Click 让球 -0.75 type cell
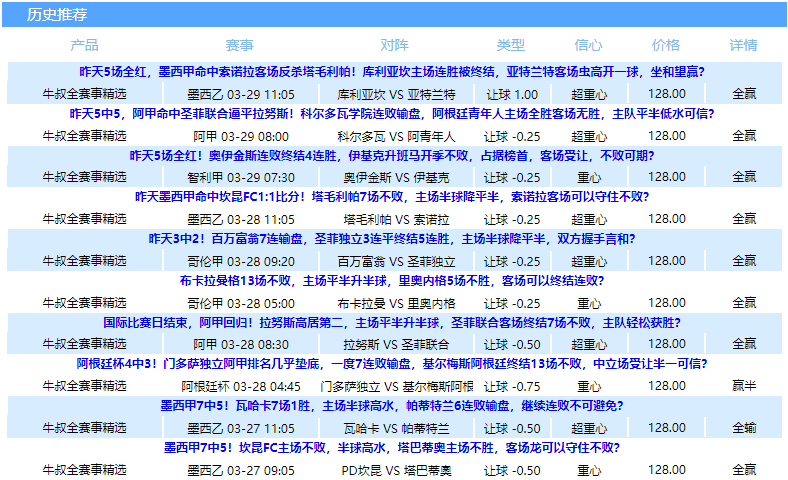This screenshot has width=788, height=480. point(512,387)
